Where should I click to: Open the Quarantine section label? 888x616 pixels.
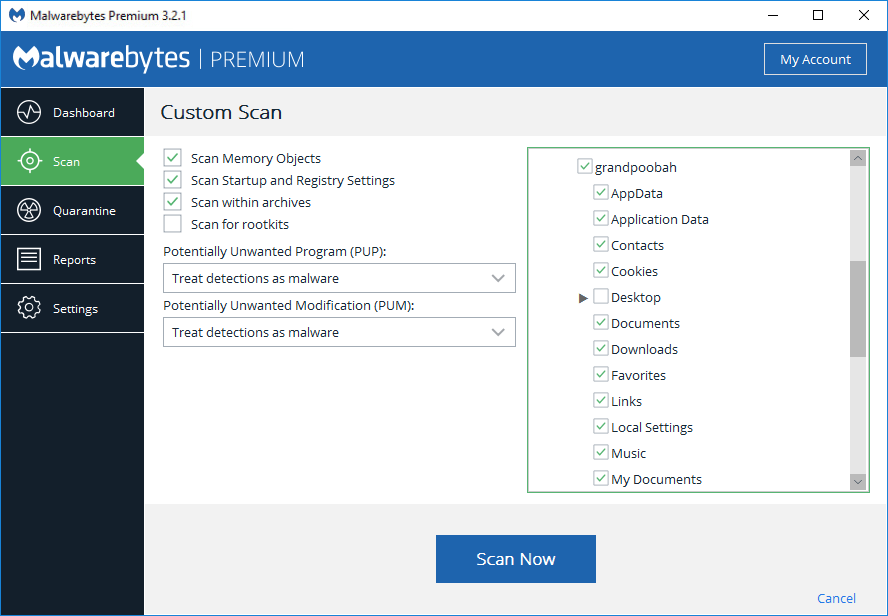[84, 211]
